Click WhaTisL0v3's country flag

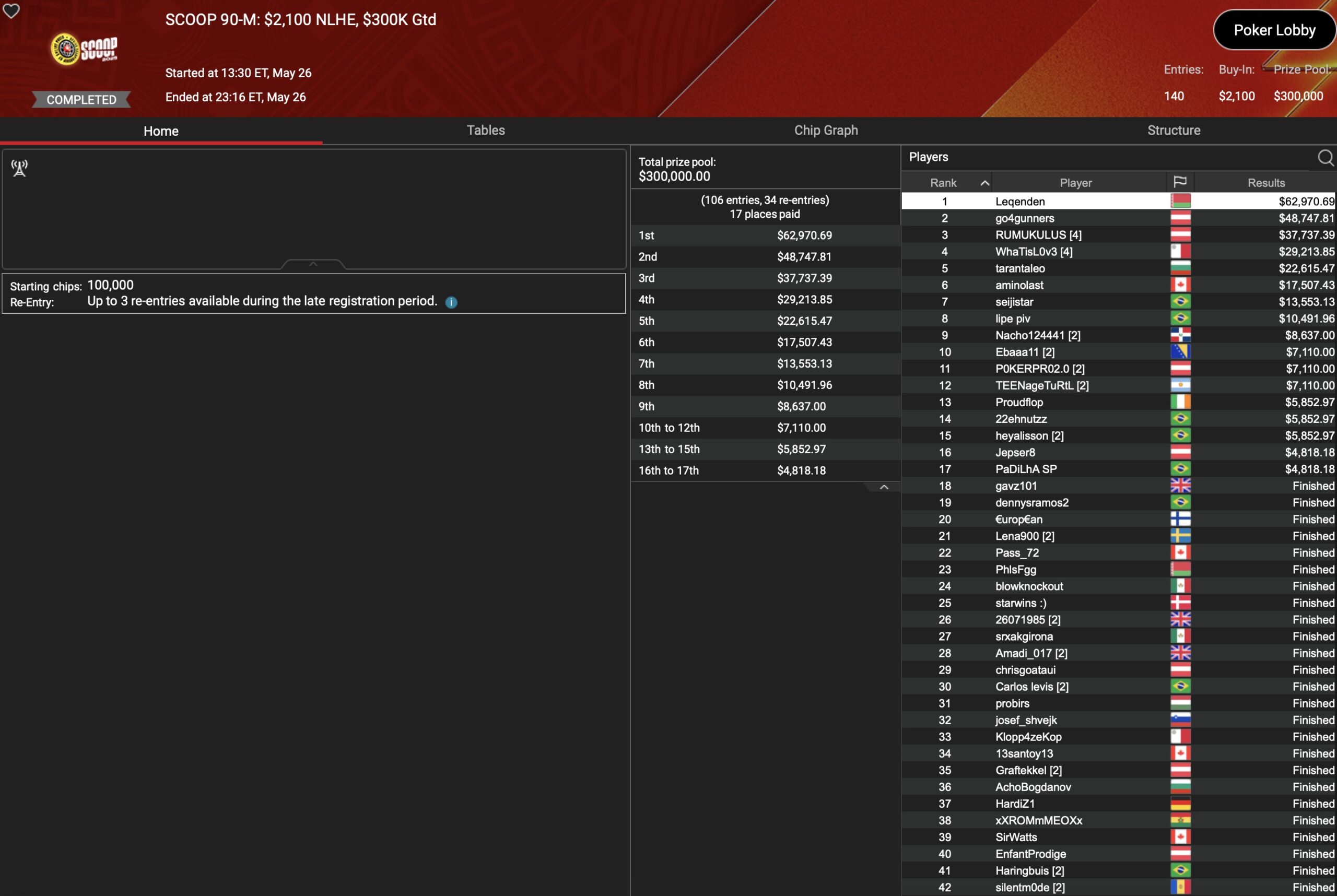point(1180,252)
